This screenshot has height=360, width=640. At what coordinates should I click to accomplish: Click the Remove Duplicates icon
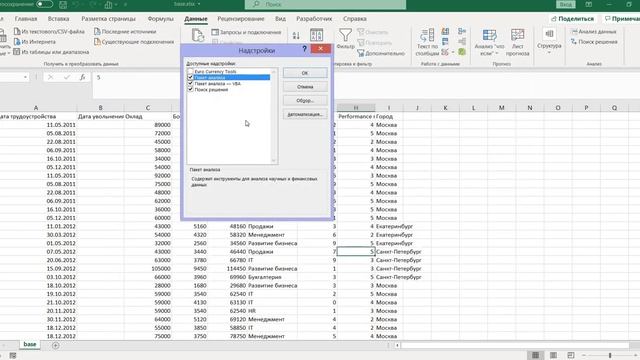point(445,42)
